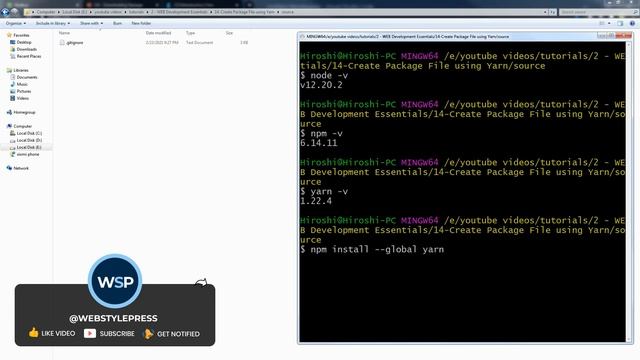Click 14-Create Package File using Yarn breadcrumb

pos(244,12)
